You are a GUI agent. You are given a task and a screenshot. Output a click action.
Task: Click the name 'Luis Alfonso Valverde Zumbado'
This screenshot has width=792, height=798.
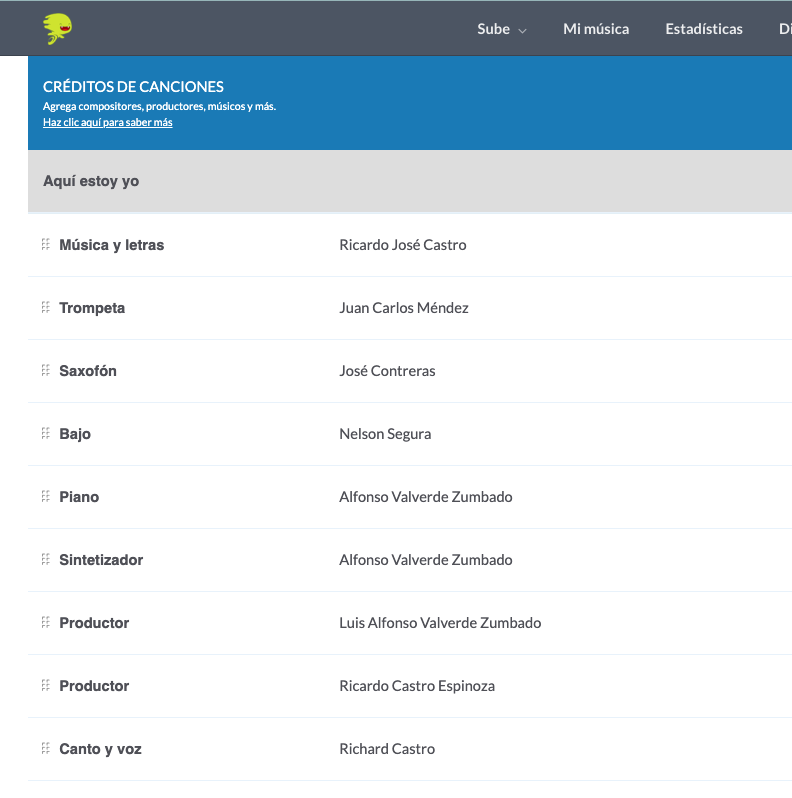pos(440,623)
